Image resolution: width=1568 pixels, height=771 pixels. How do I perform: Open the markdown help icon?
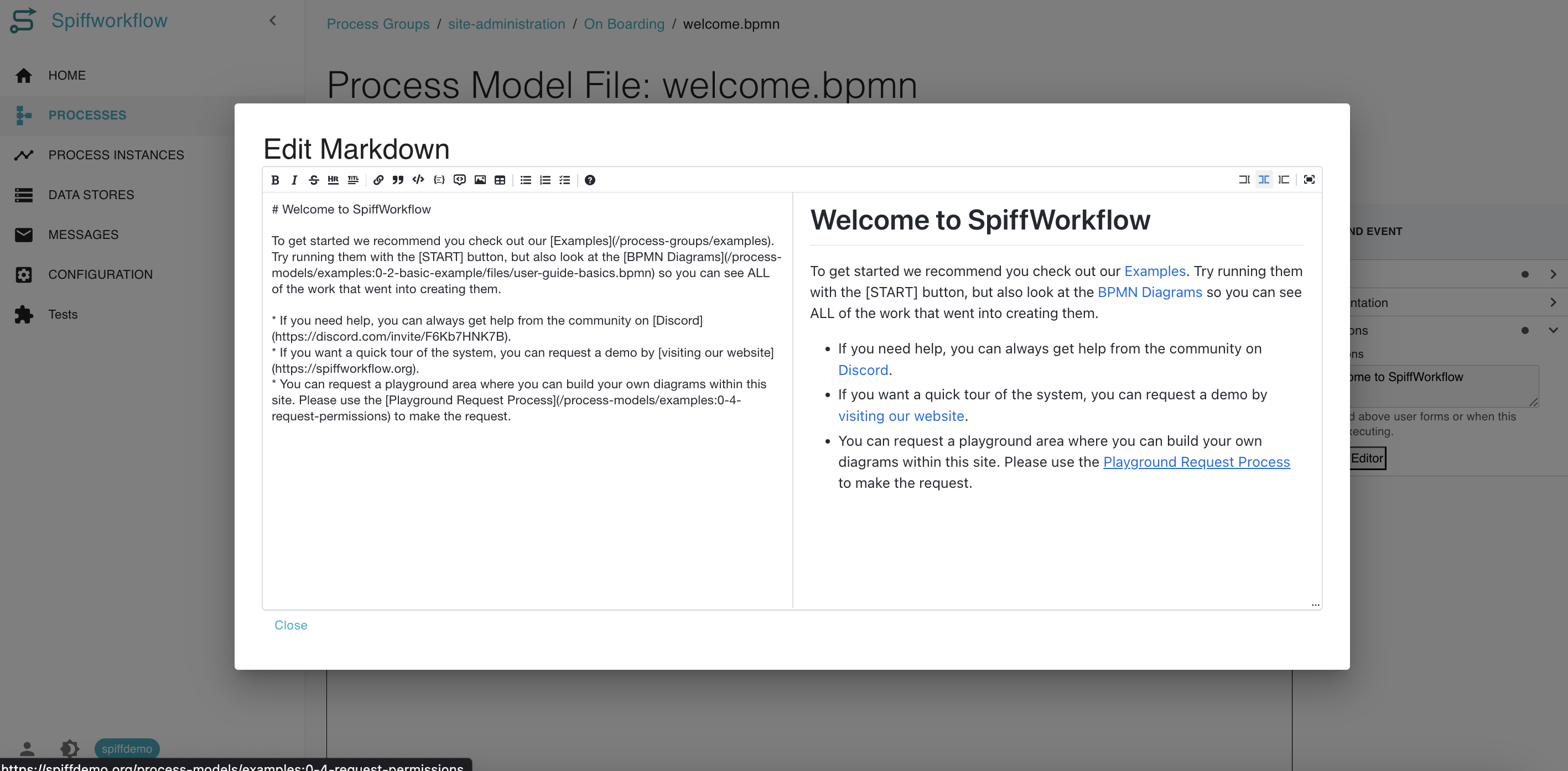tap(590, 180)
